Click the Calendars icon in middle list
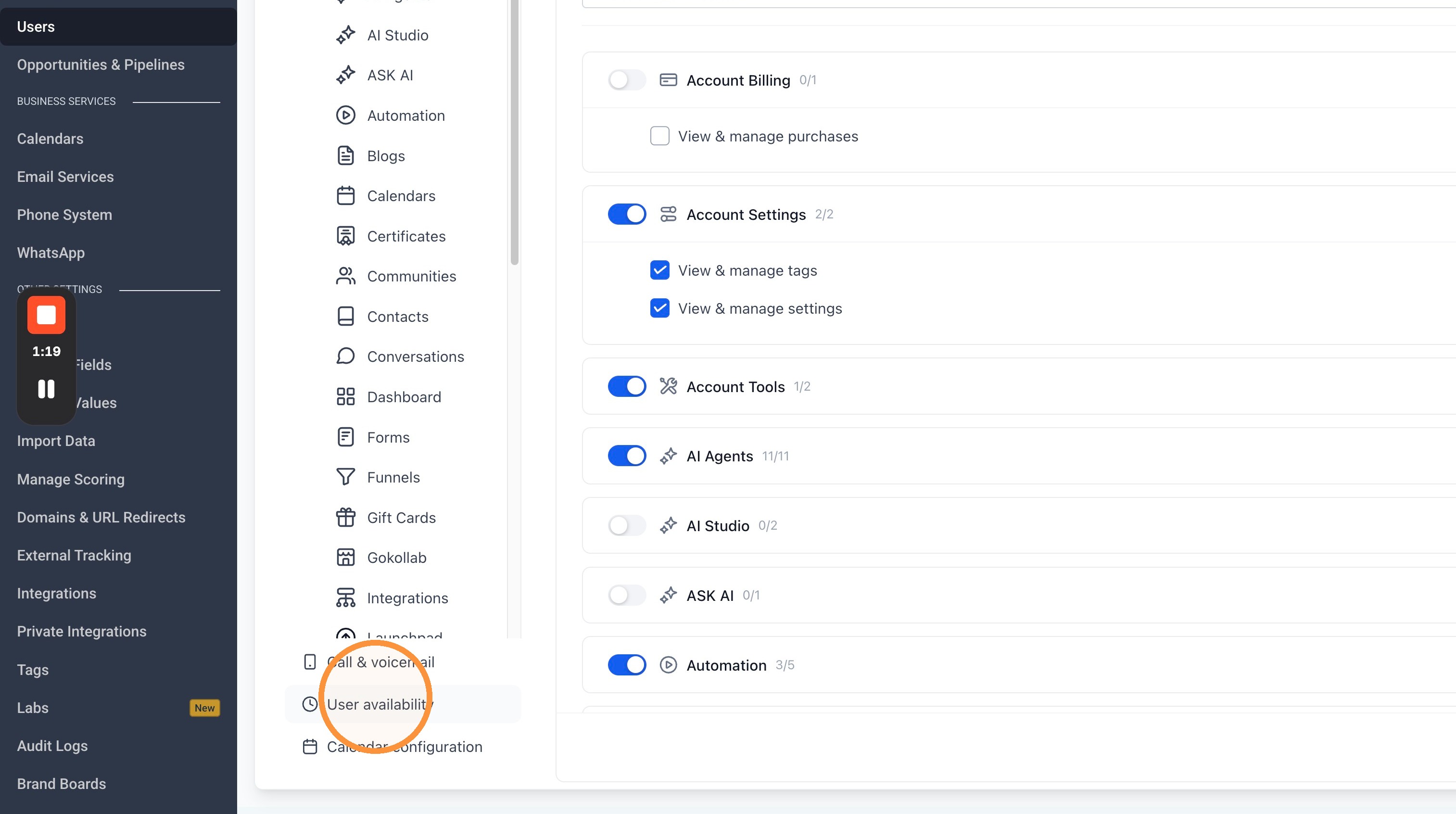The height and width of the screenshot is (814, 1456). [345, 196]
